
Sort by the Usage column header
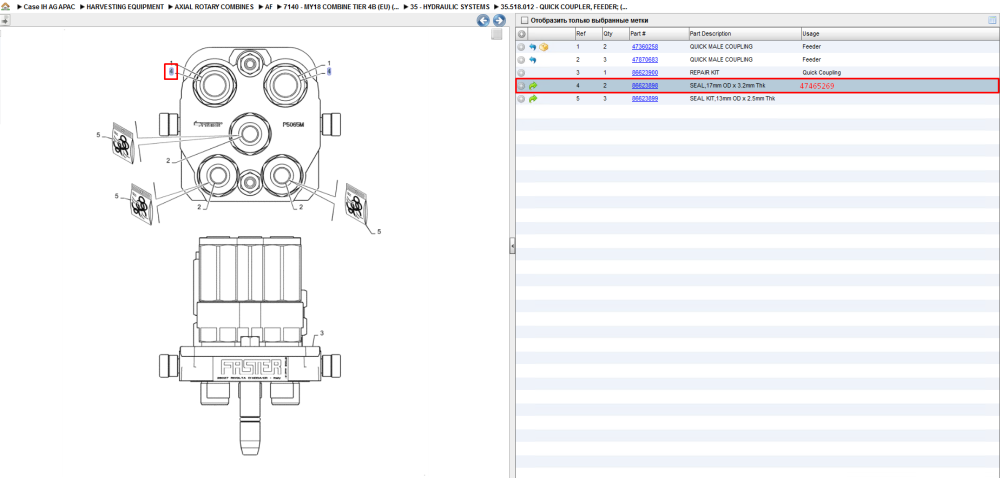click(899, 34)
